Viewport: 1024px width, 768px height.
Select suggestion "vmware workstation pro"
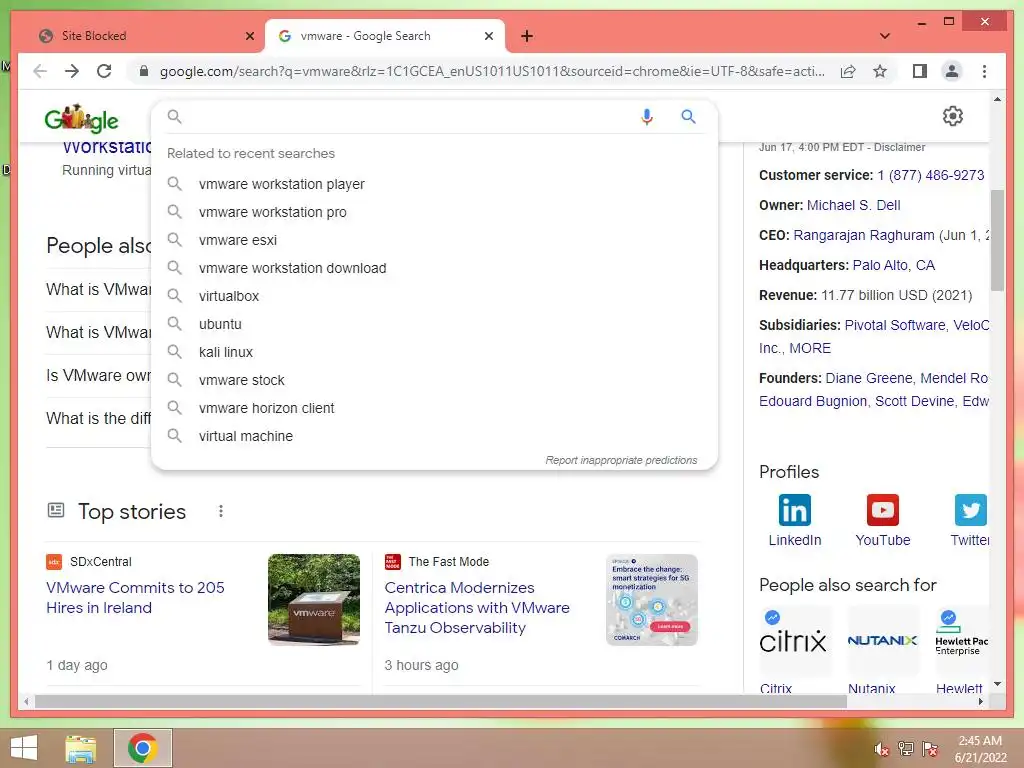click(x=434, y=212)
